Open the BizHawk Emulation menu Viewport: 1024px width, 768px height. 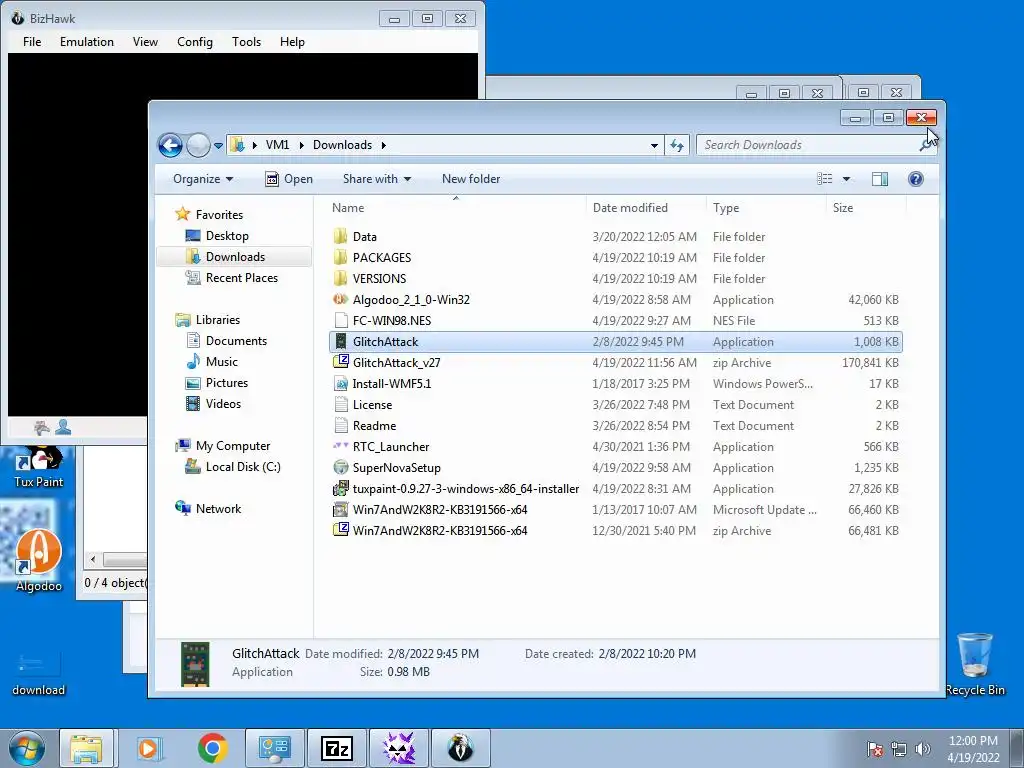click(x=87, y=42)
